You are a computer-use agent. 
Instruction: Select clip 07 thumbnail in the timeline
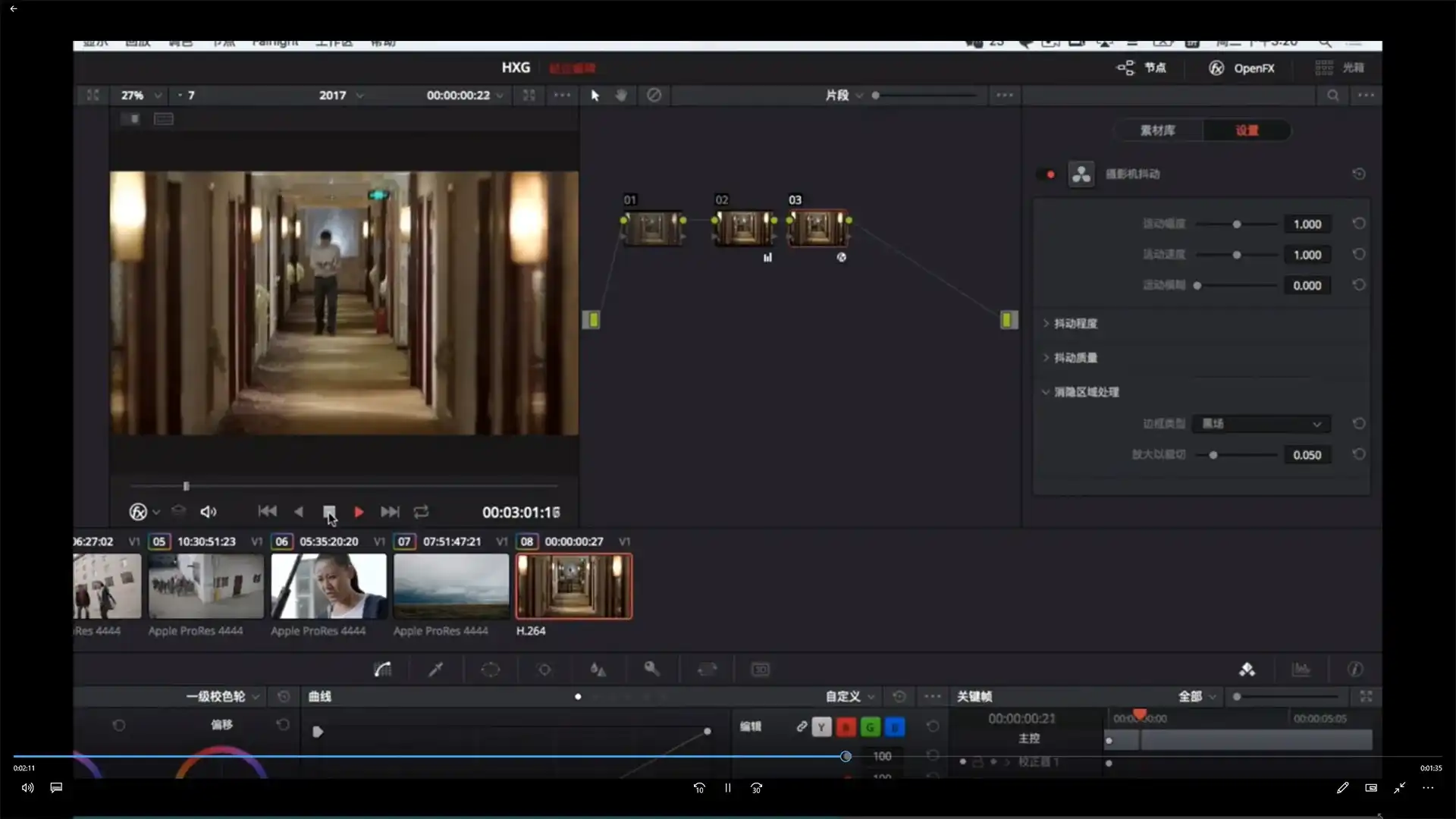pos(451,585)
